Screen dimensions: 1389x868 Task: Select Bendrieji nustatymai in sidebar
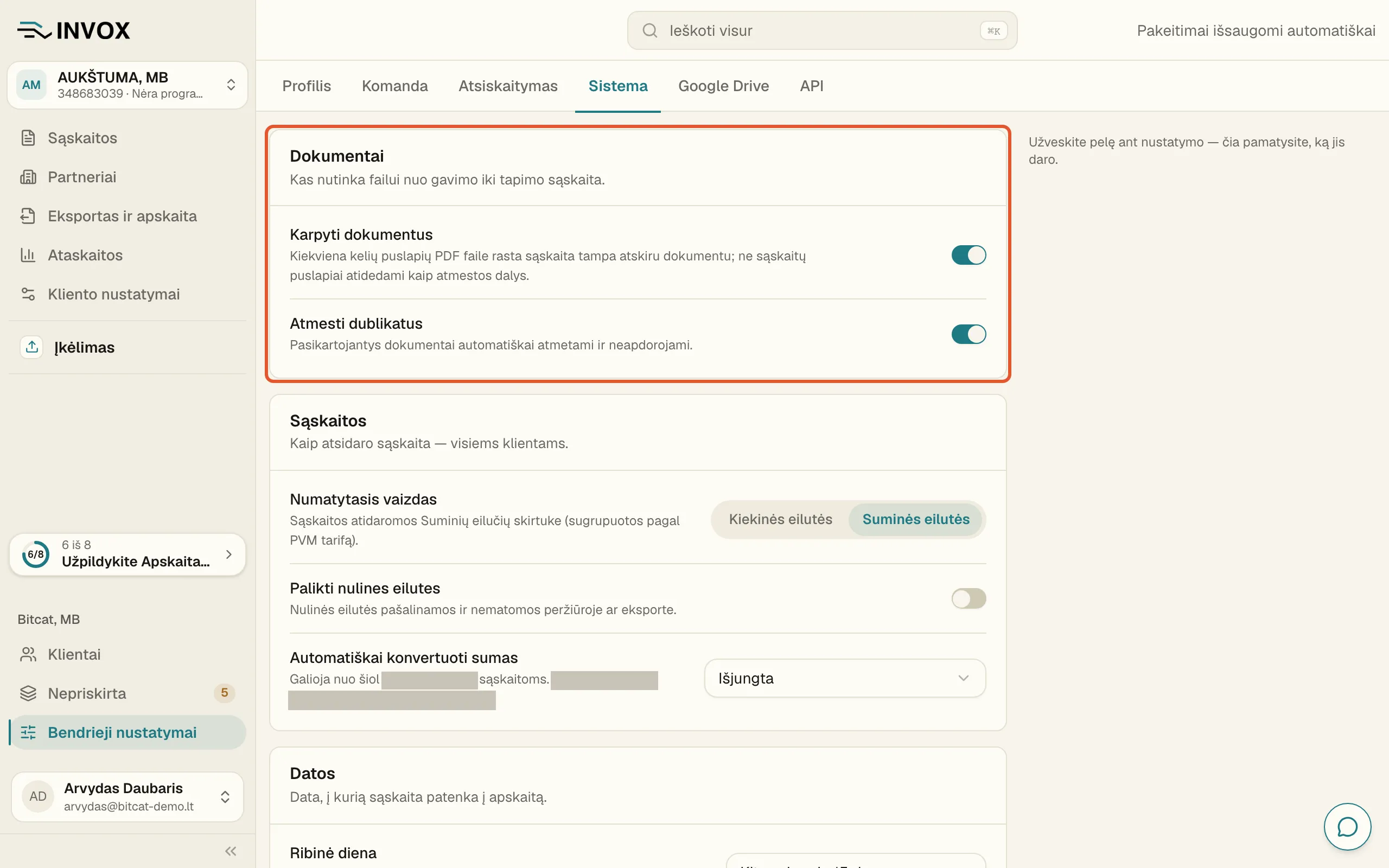click(x=128, y=732)
